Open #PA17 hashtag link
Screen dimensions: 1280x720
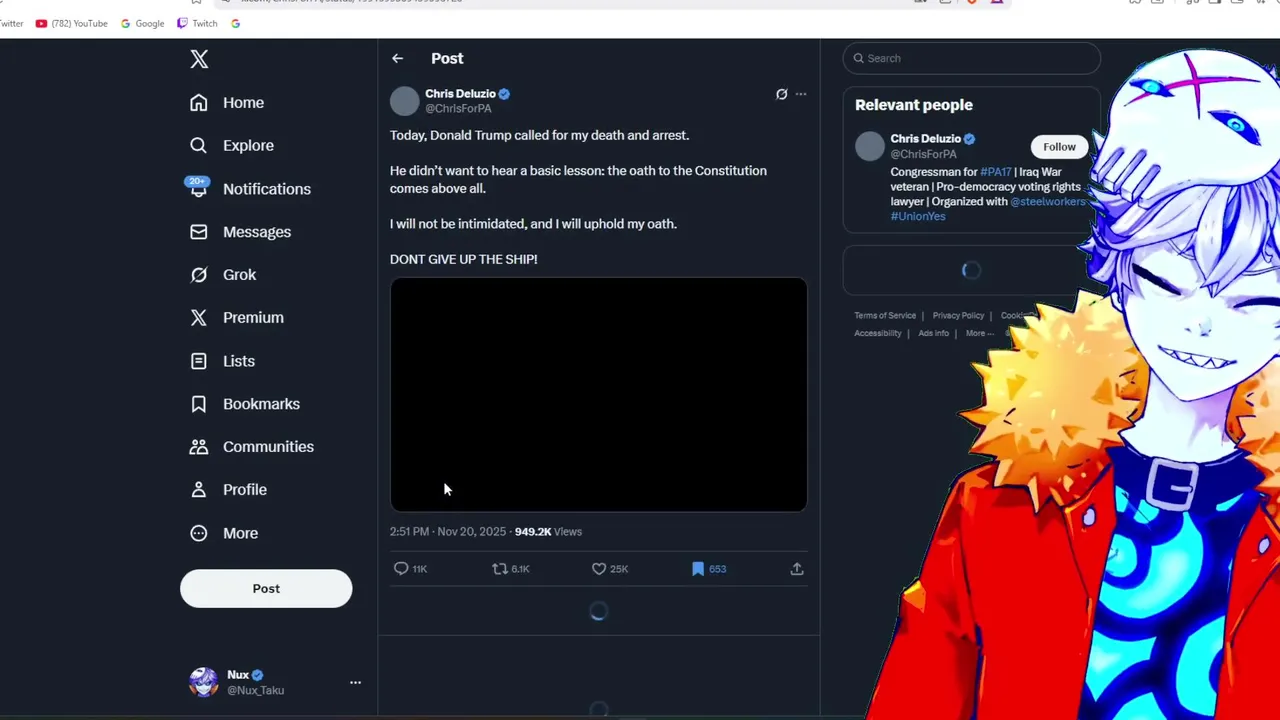click(996, 172)
